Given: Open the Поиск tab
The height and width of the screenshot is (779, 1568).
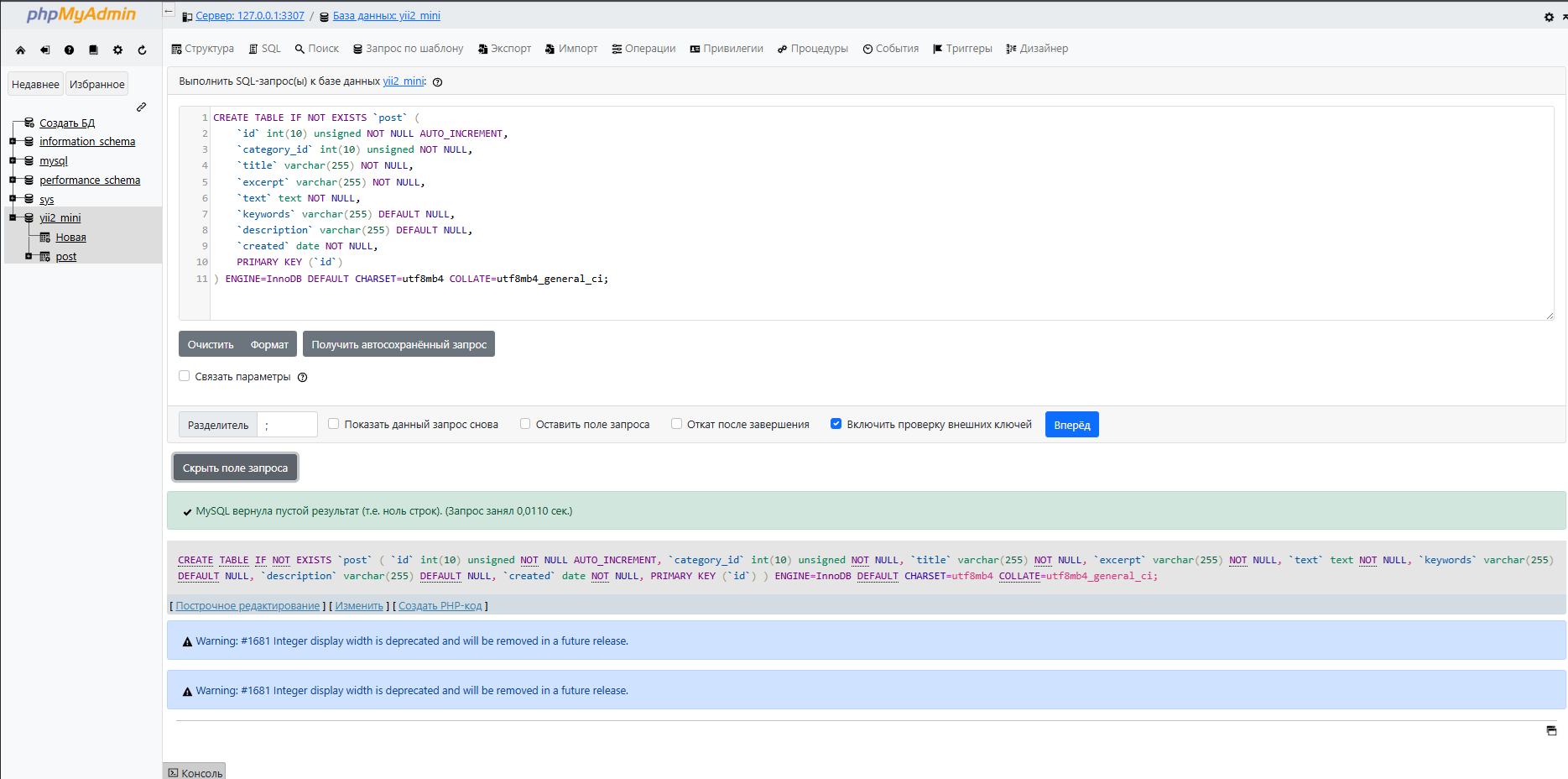Looking at the screenshot, I should point(316,49).
